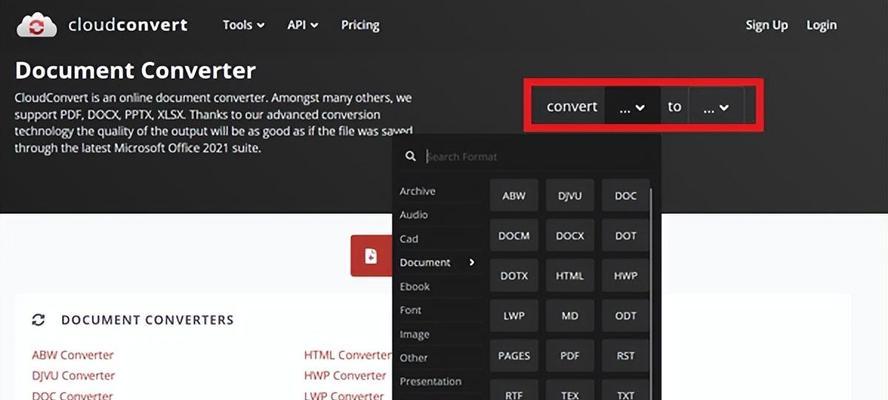Select the Font category
Viewport: 888px width, 400px height.
tap(410, 310)
